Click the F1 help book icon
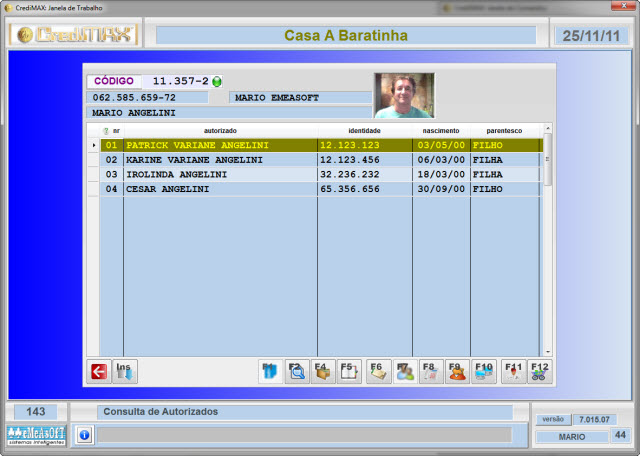The image size is (640, 456). tap(270, 371)
